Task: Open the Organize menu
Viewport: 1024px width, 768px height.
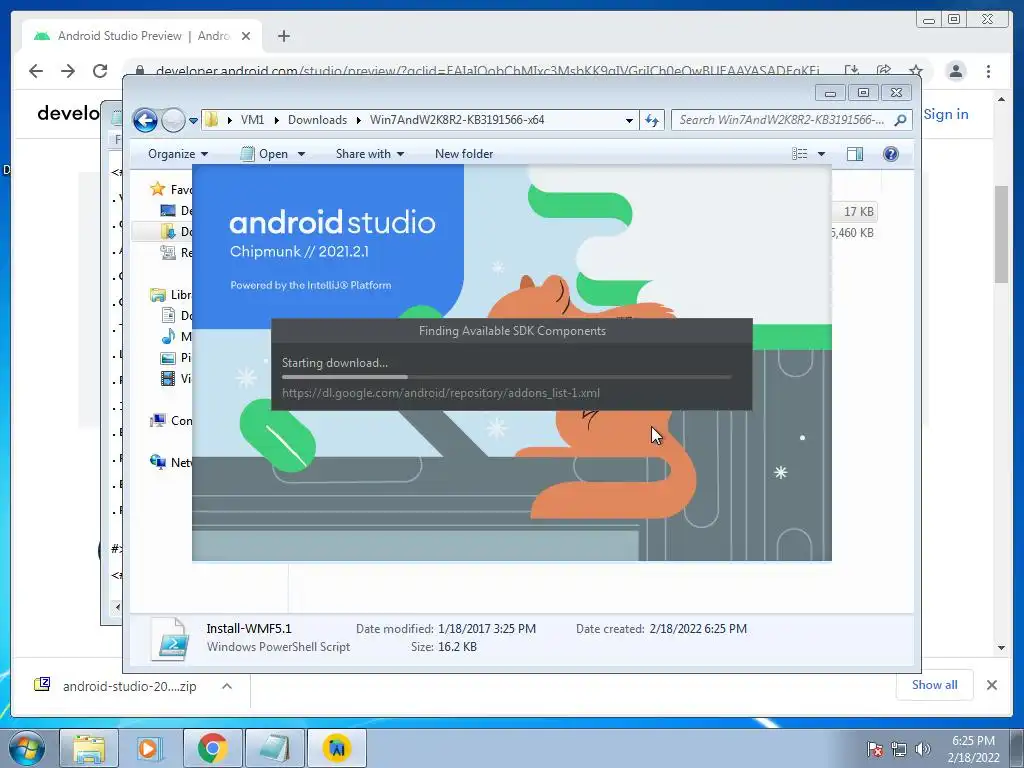Action: pyautogui.click(x=178, y=154)
